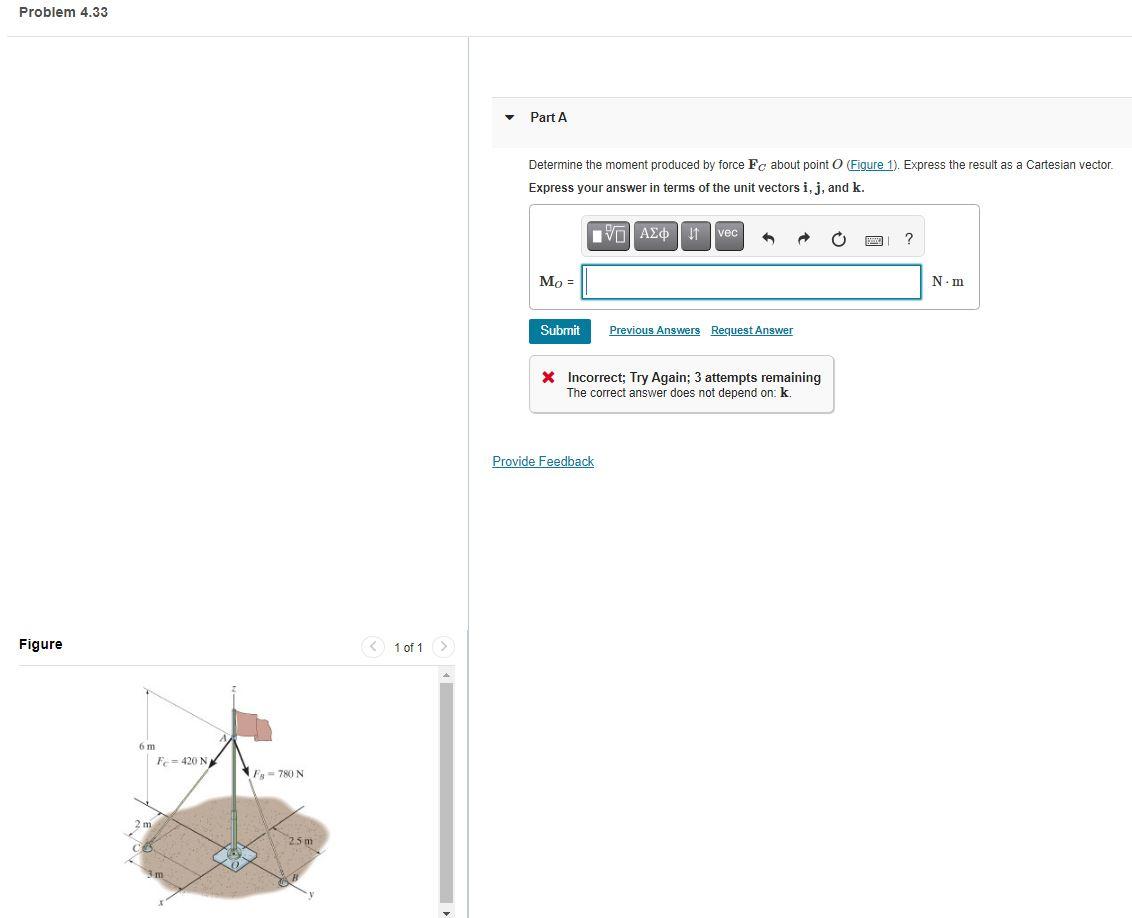Click the 'Figure' heading text
Viewport: 1132px width, 918px height.
tap(40, 644)
